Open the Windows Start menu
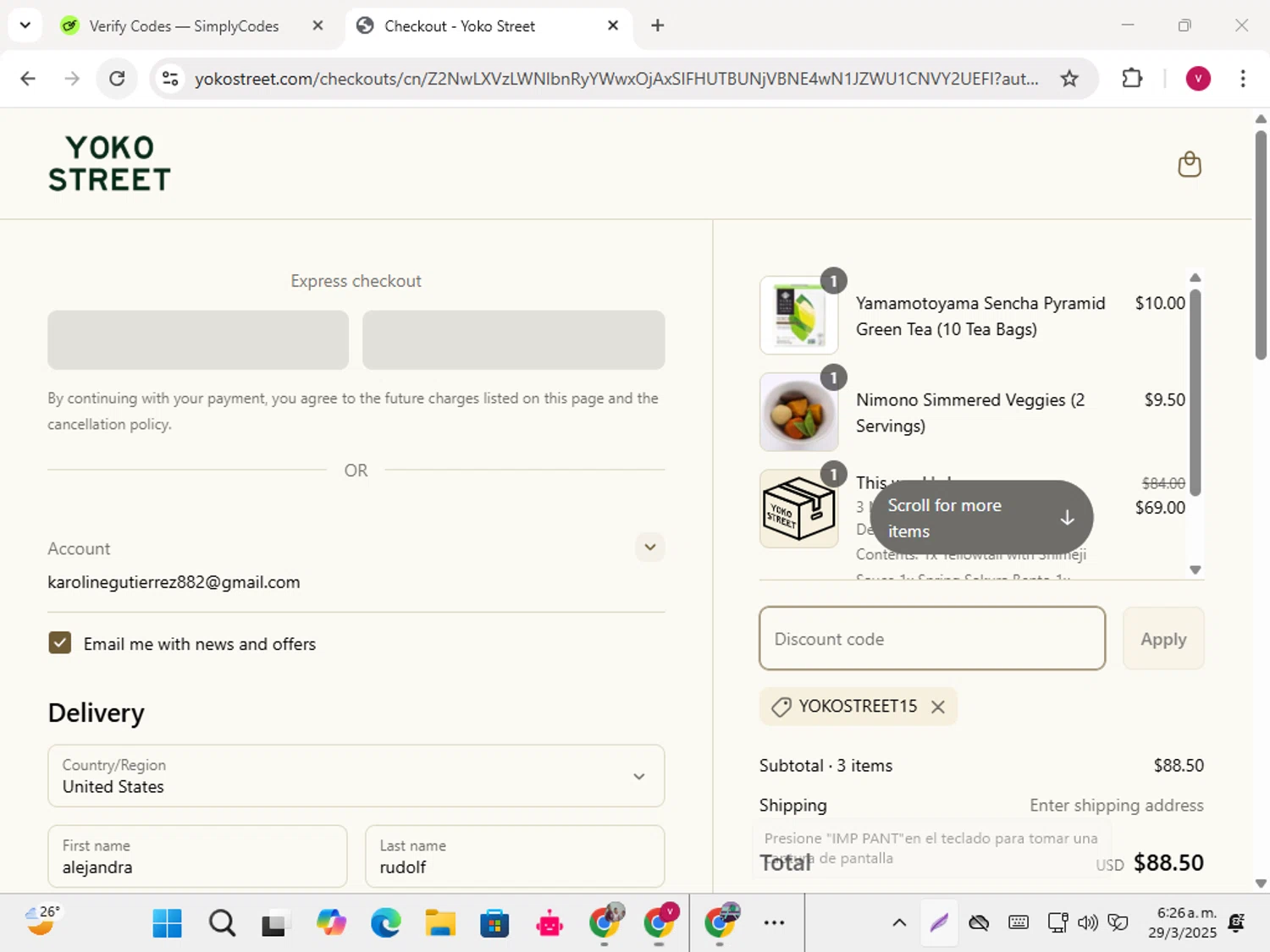 point(168,923)
